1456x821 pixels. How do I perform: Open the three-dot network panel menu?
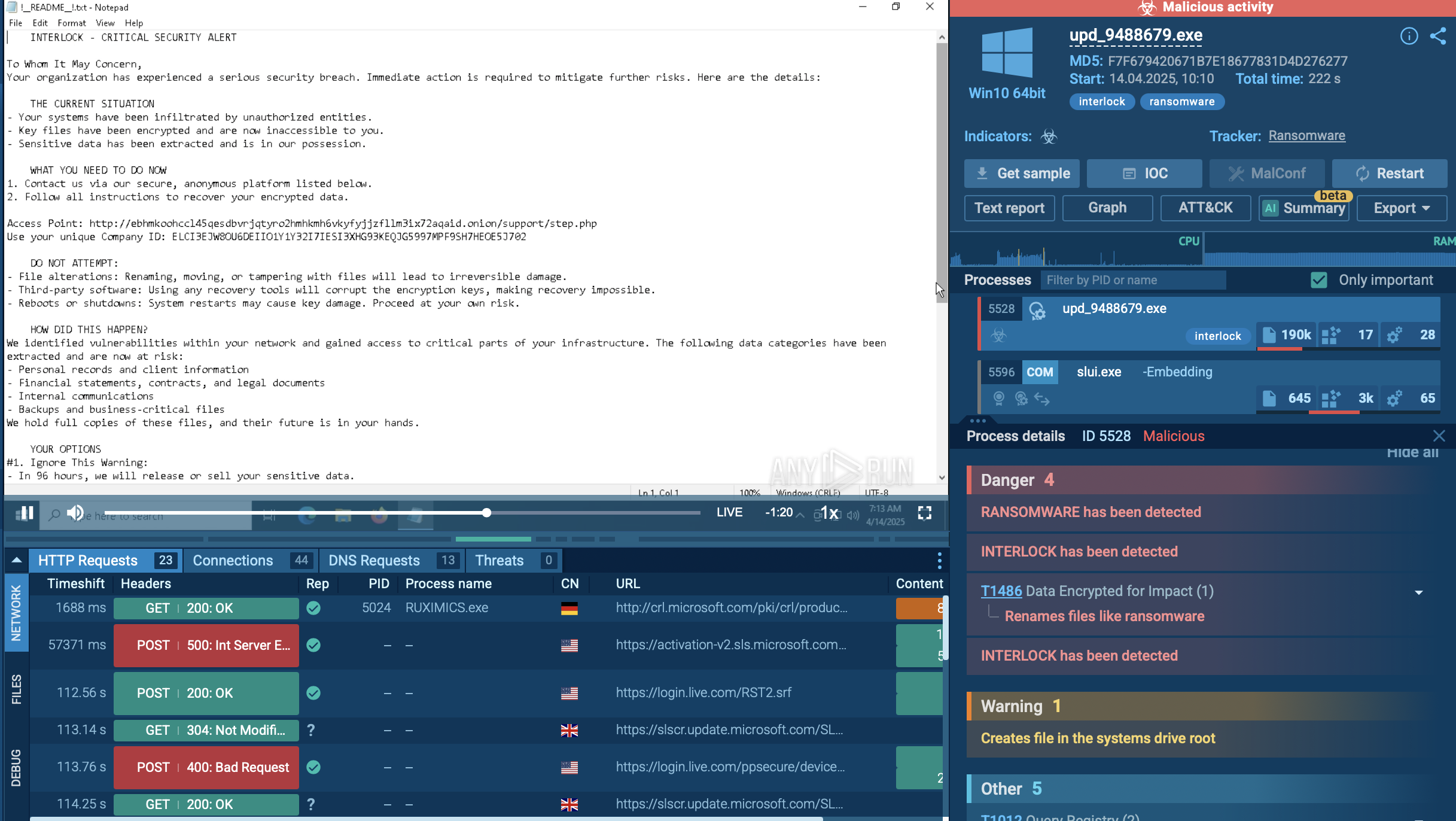[x=939, y=561]
